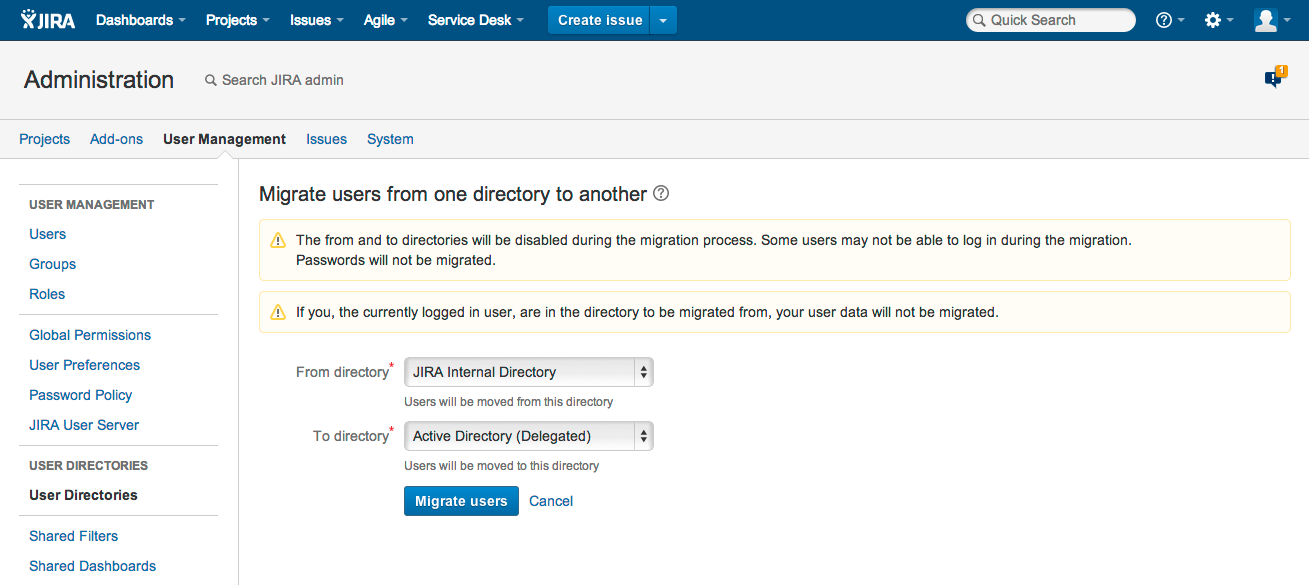Switch to the System tab
Image resolution: width=1309 pixels, height=585 pixels.
coord(390,139)
